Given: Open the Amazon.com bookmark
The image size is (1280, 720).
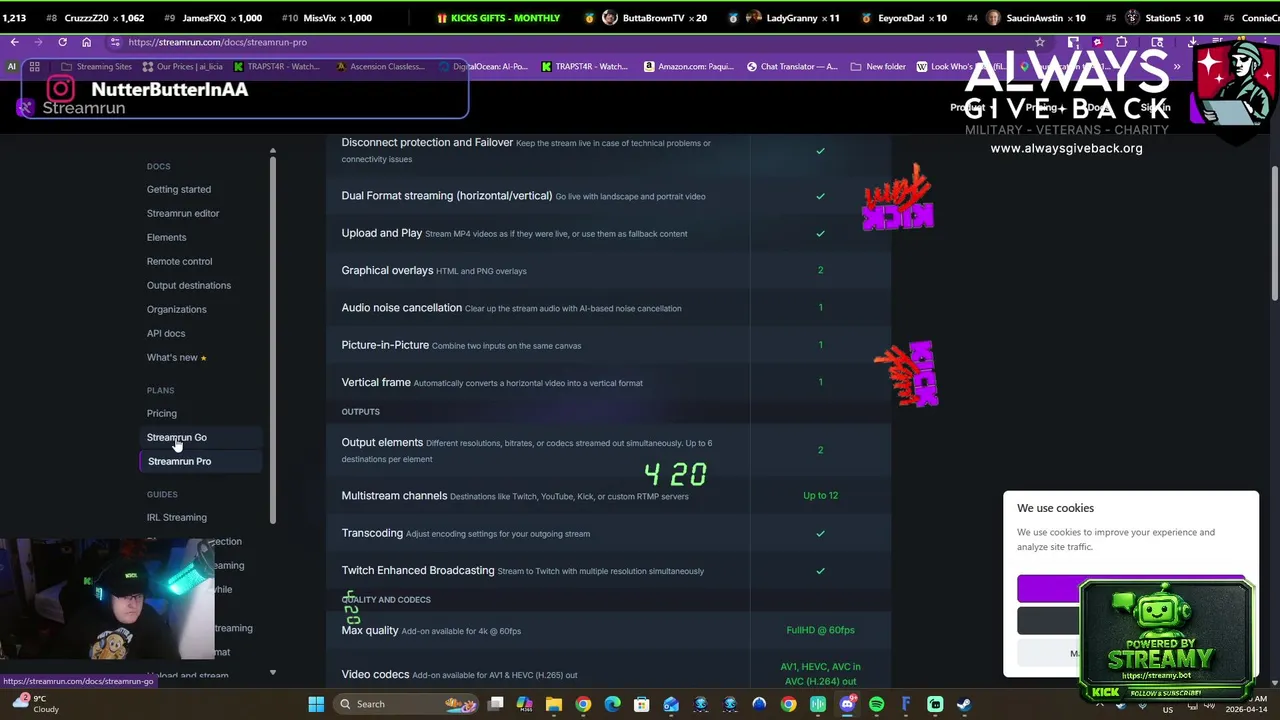Looking at the screenshot, I should point(688,67).
